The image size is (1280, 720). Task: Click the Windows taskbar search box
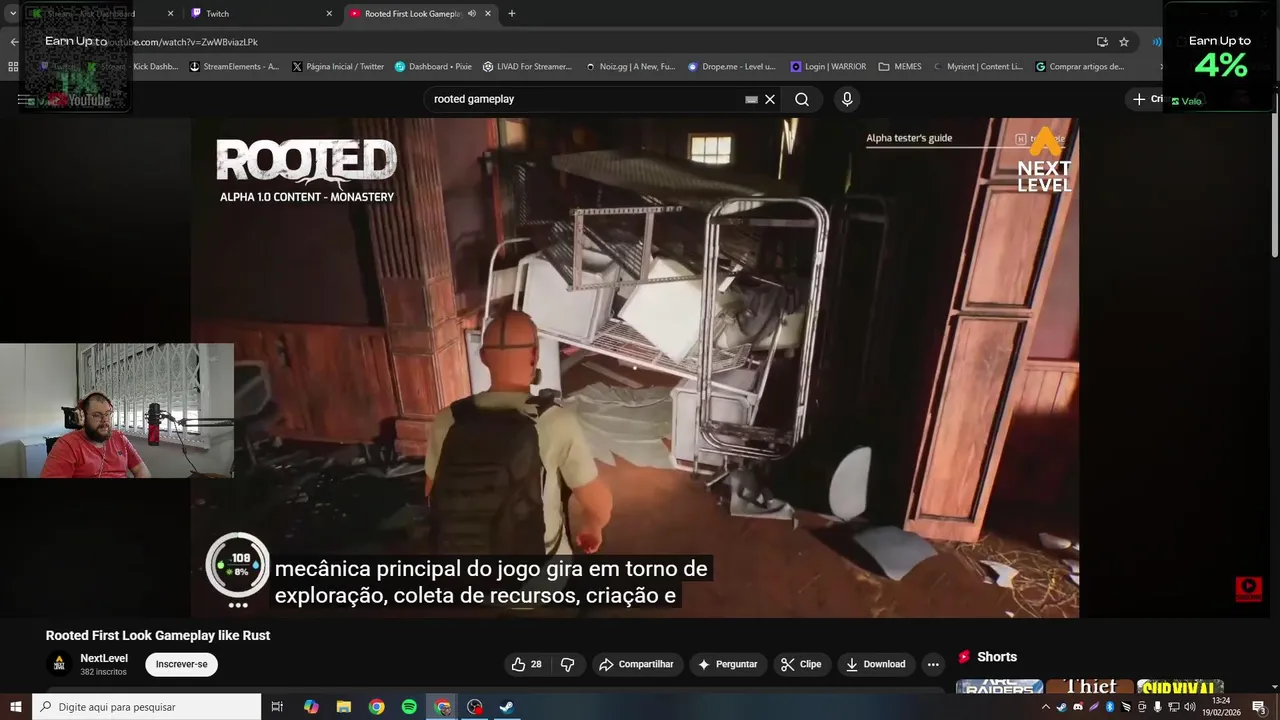[x=146, y=707]
